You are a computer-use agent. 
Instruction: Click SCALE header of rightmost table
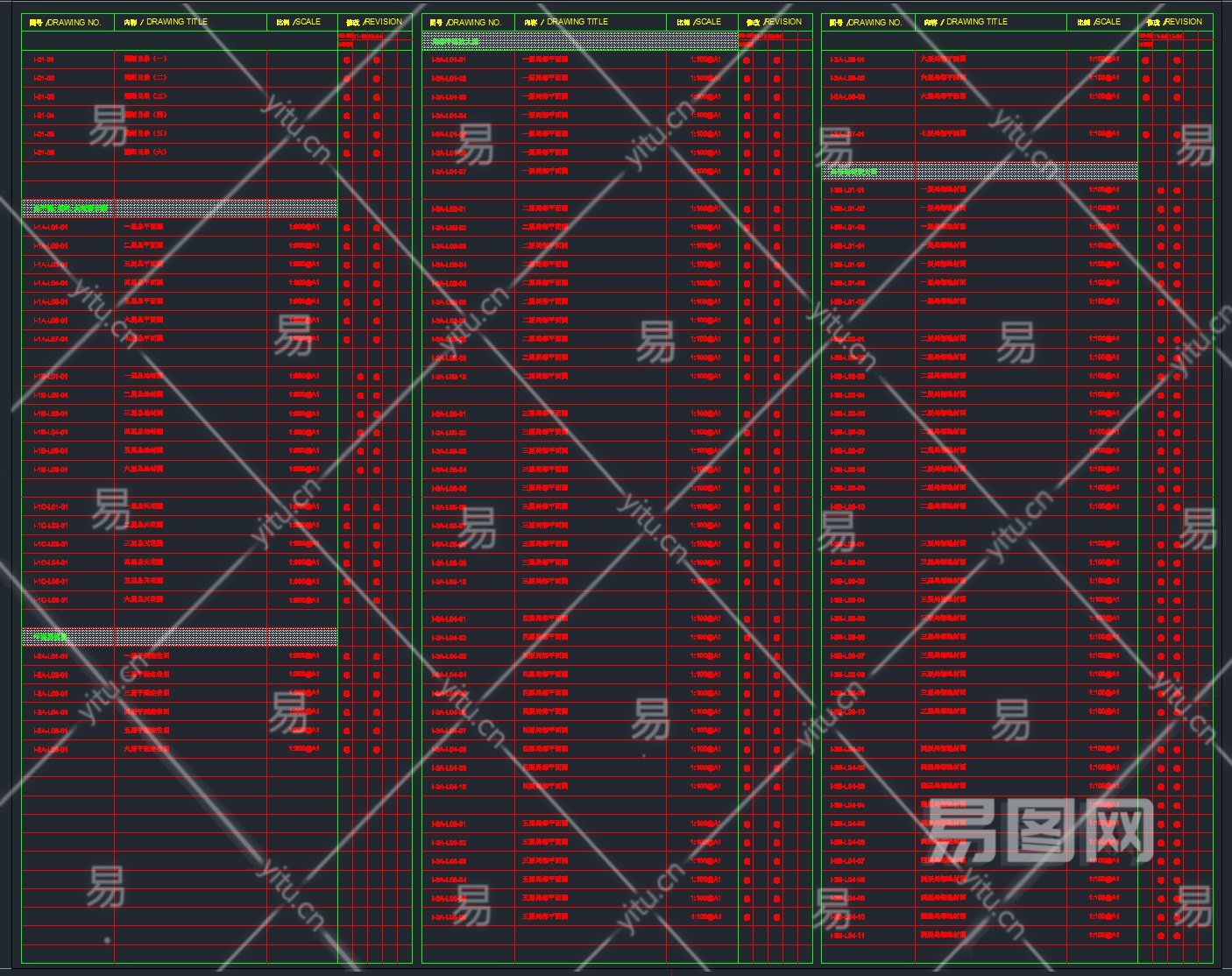point(1102,22)
